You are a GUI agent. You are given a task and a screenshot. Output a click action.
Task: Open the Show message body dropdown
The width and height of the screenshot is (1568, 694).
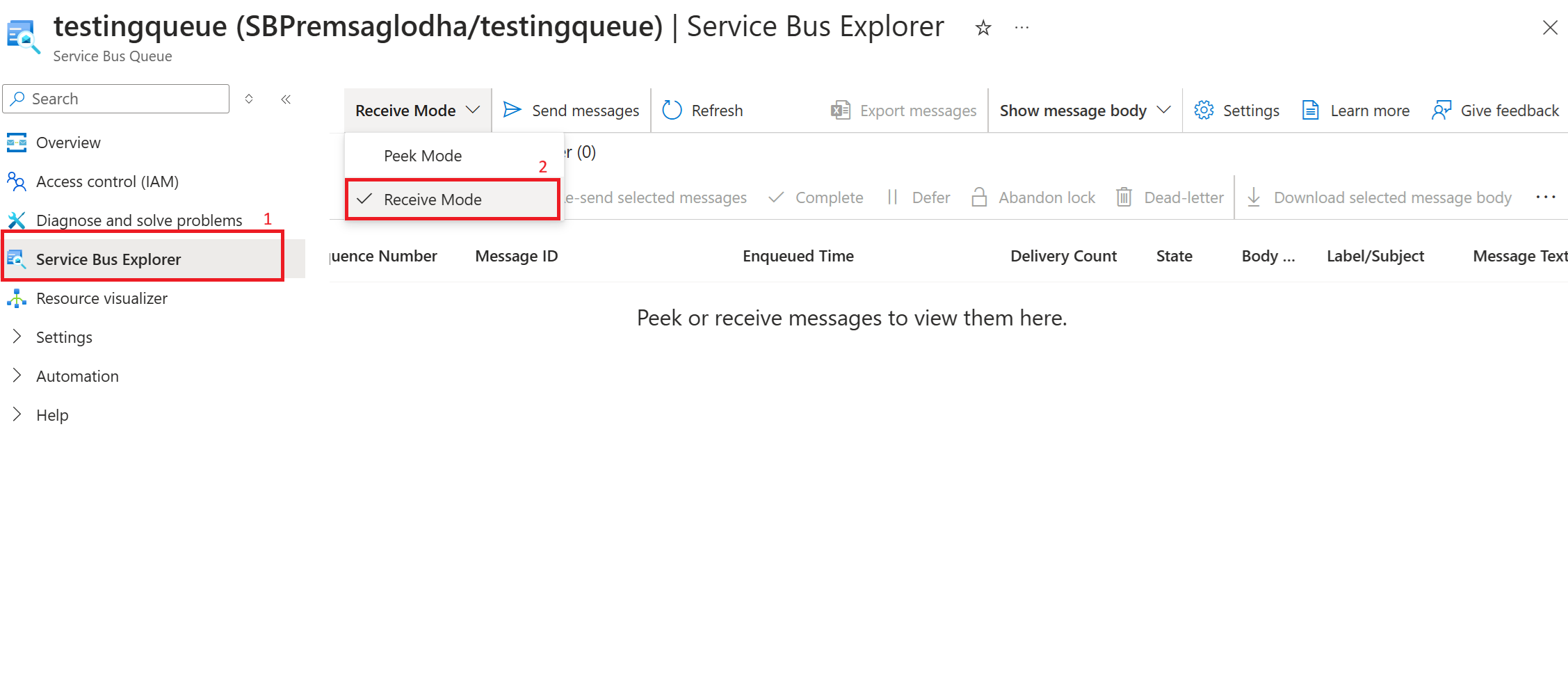[1085, 111]
